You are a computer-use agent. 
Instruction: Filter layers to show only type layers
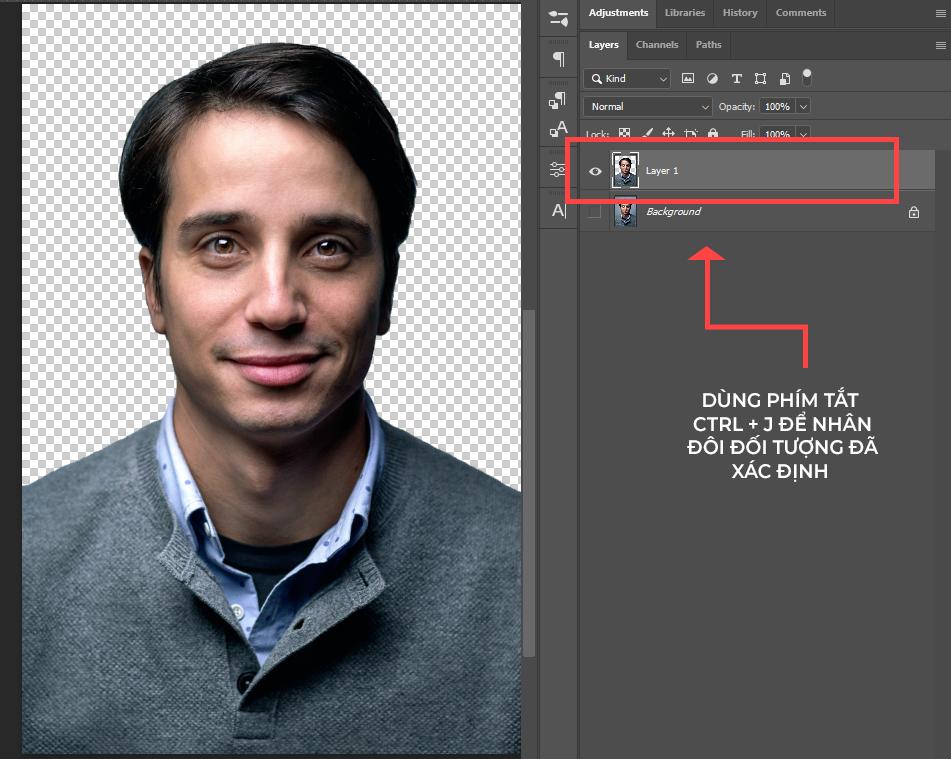pyautogui.click(x=737, y=77)
